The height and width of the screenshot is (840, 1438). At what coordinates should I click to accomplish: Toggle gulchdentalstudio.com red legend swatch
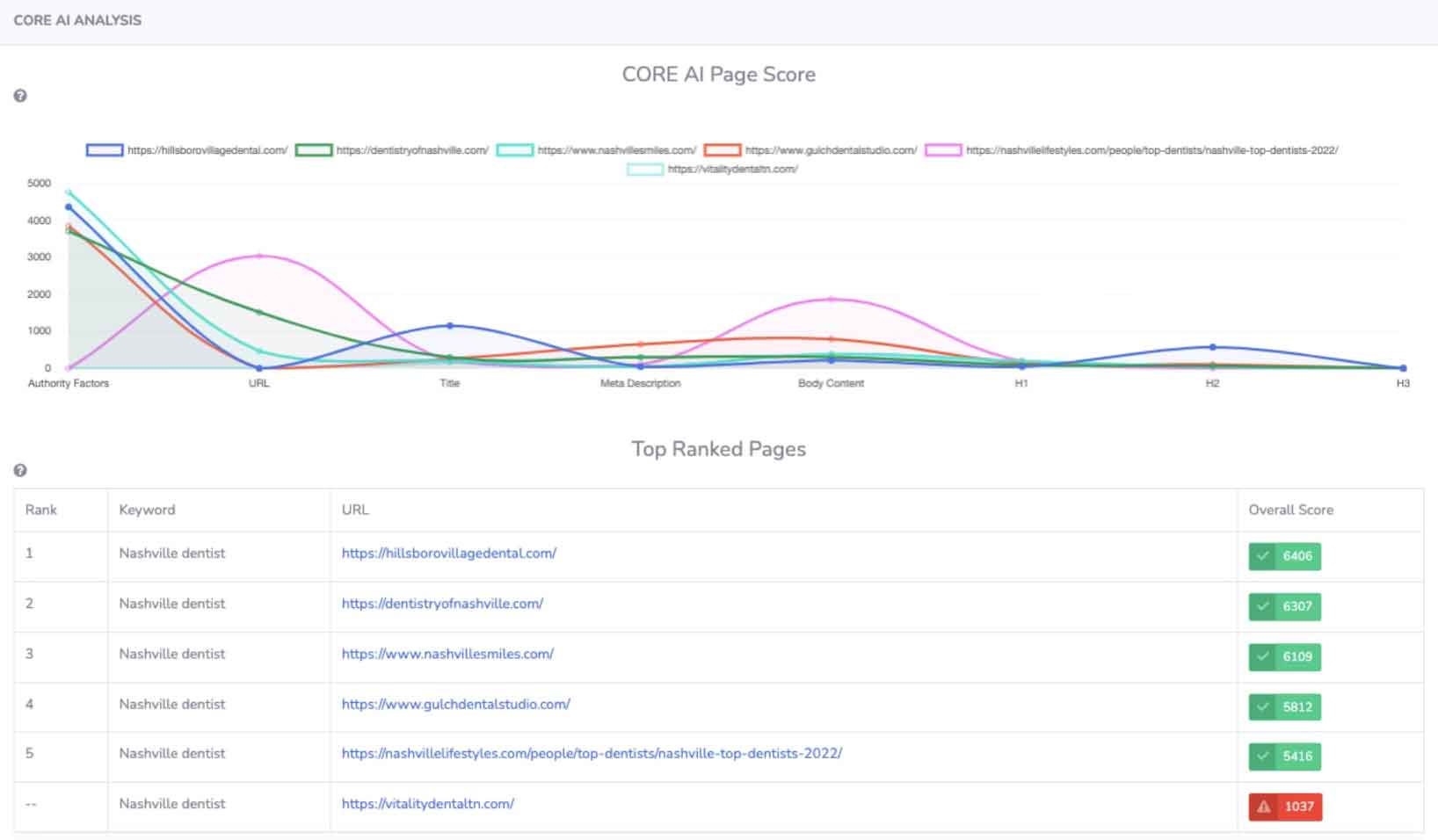point(723,150)
